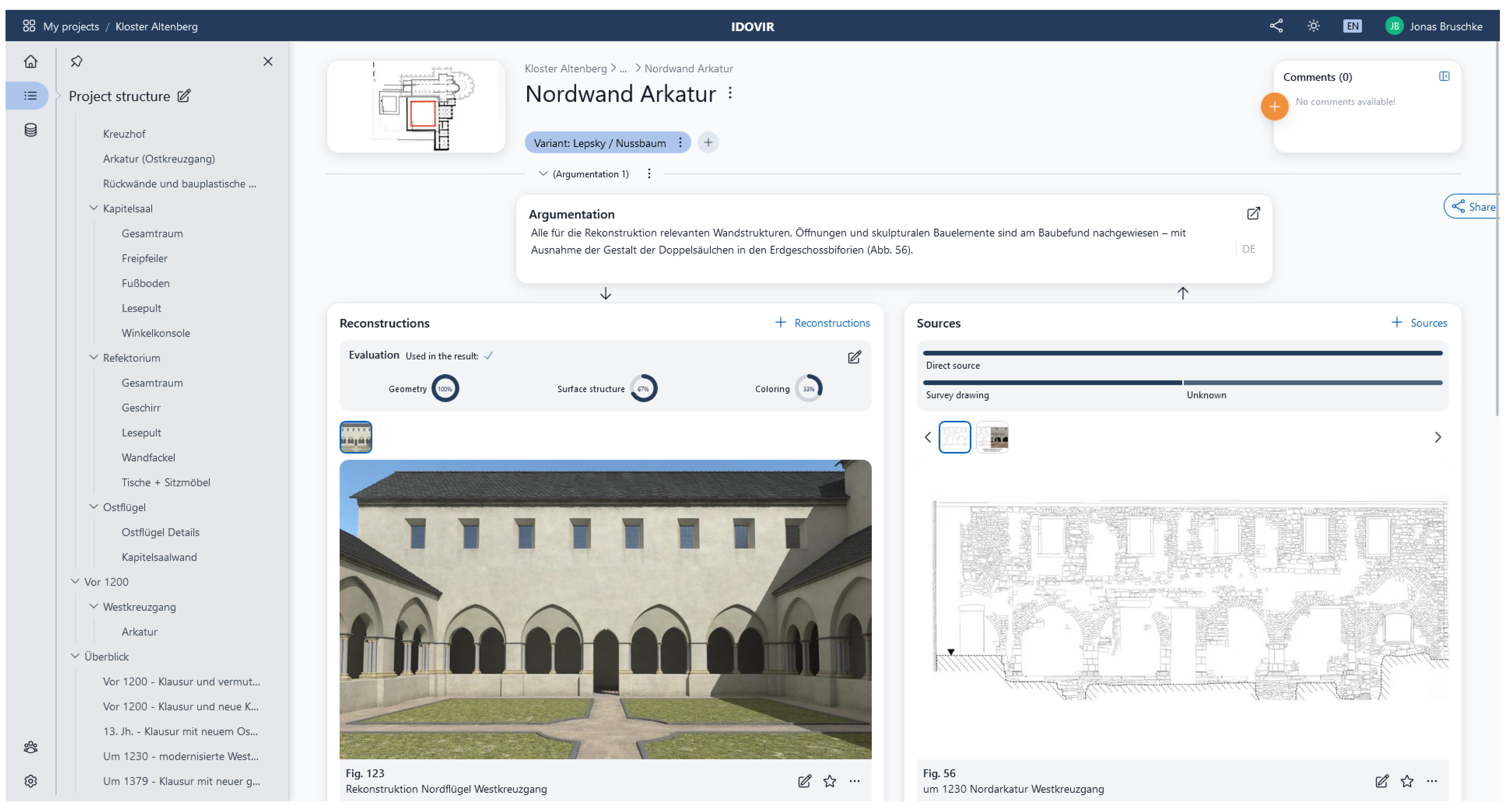This screenshot has height=812, width=1509.
Task: Click the Project structure edit pencil icon
Action: pyautogui.click(x=184, y=96)
